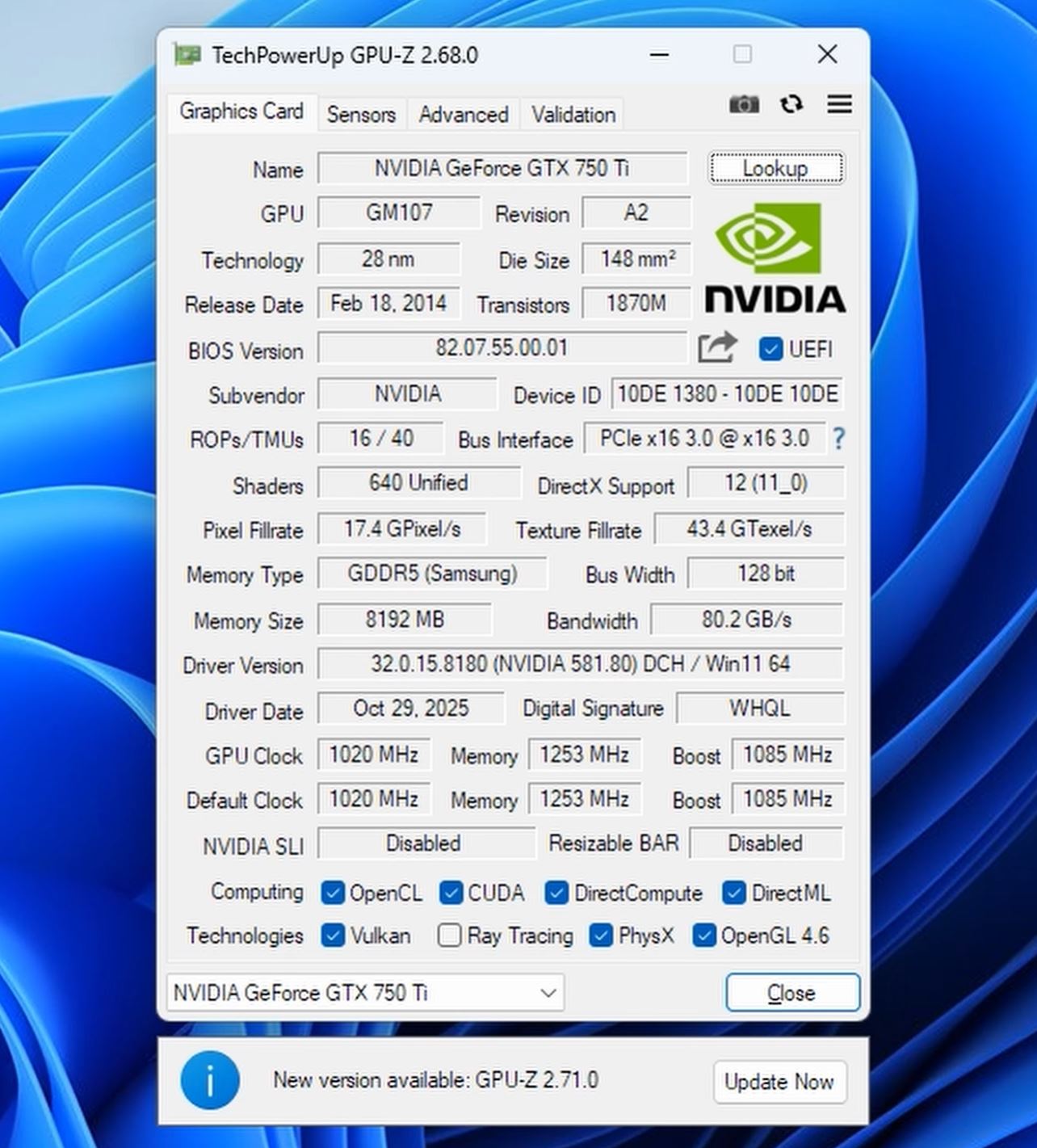1037x1148 pixels.
Task: Toggle the OpenGL 4.6 checkbox
Action: (x=704, y=936)
